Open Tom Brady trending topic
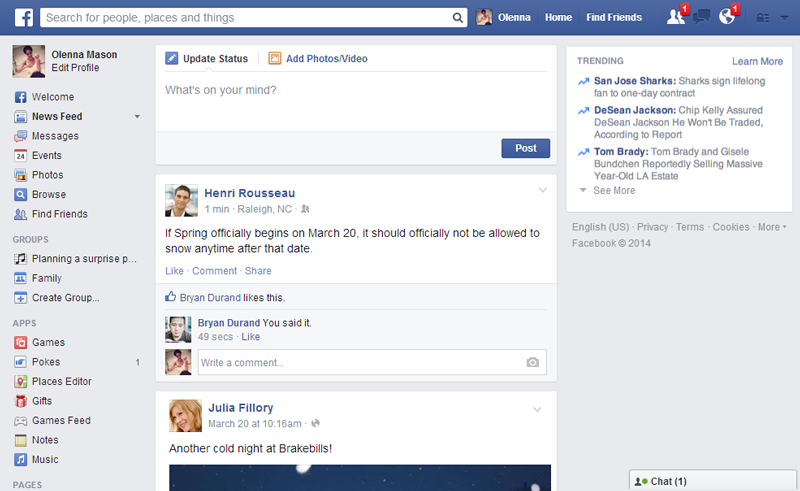The width and height of the screenshot is (800, 491). pyautogui.click(x=621, y=152)
